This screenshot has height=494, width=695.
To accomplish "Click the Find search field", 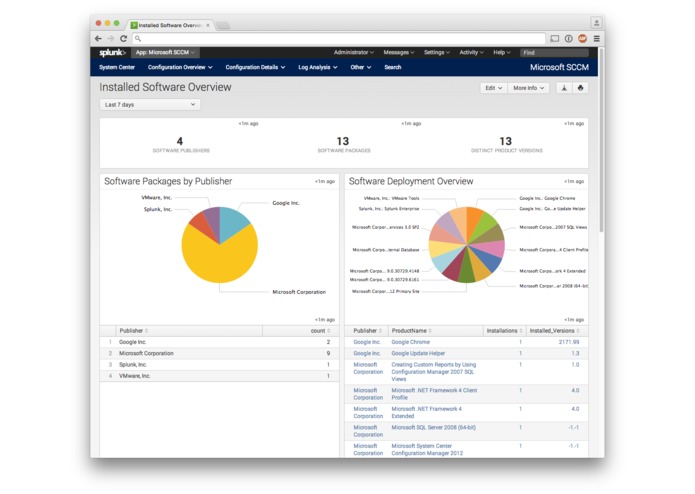I will [554, 52].
